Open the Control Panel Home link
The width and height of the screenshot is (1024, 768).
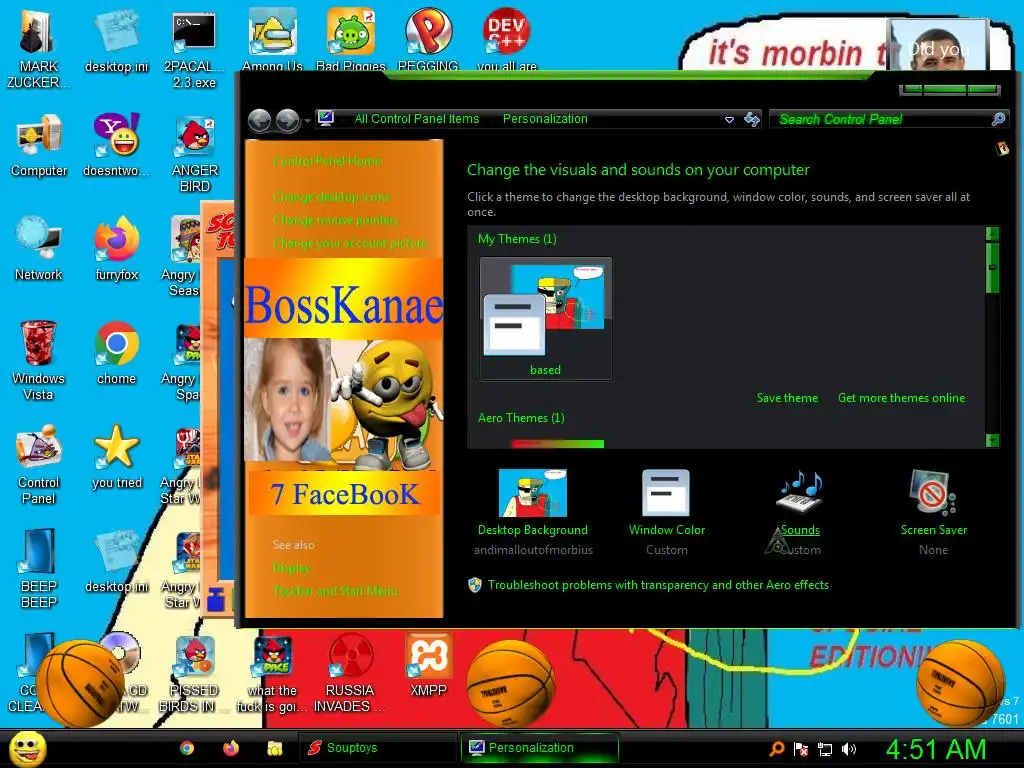click(327, 161)
